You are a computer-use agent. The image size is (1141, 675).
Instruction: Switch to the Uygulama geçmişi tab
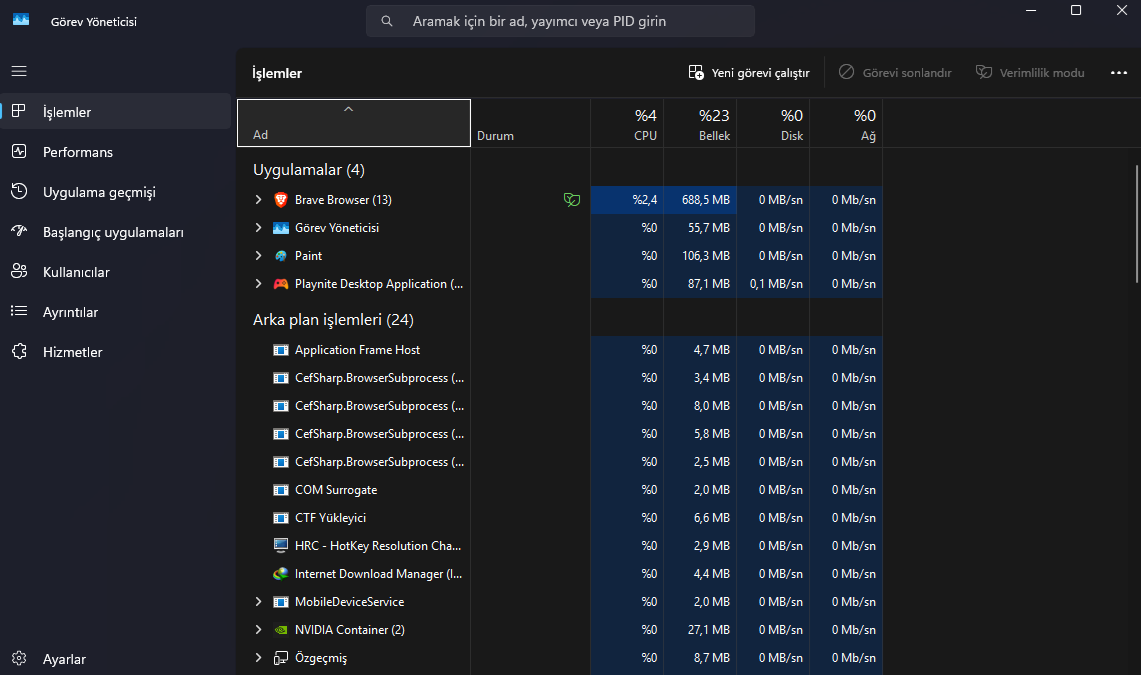[116, 192]
